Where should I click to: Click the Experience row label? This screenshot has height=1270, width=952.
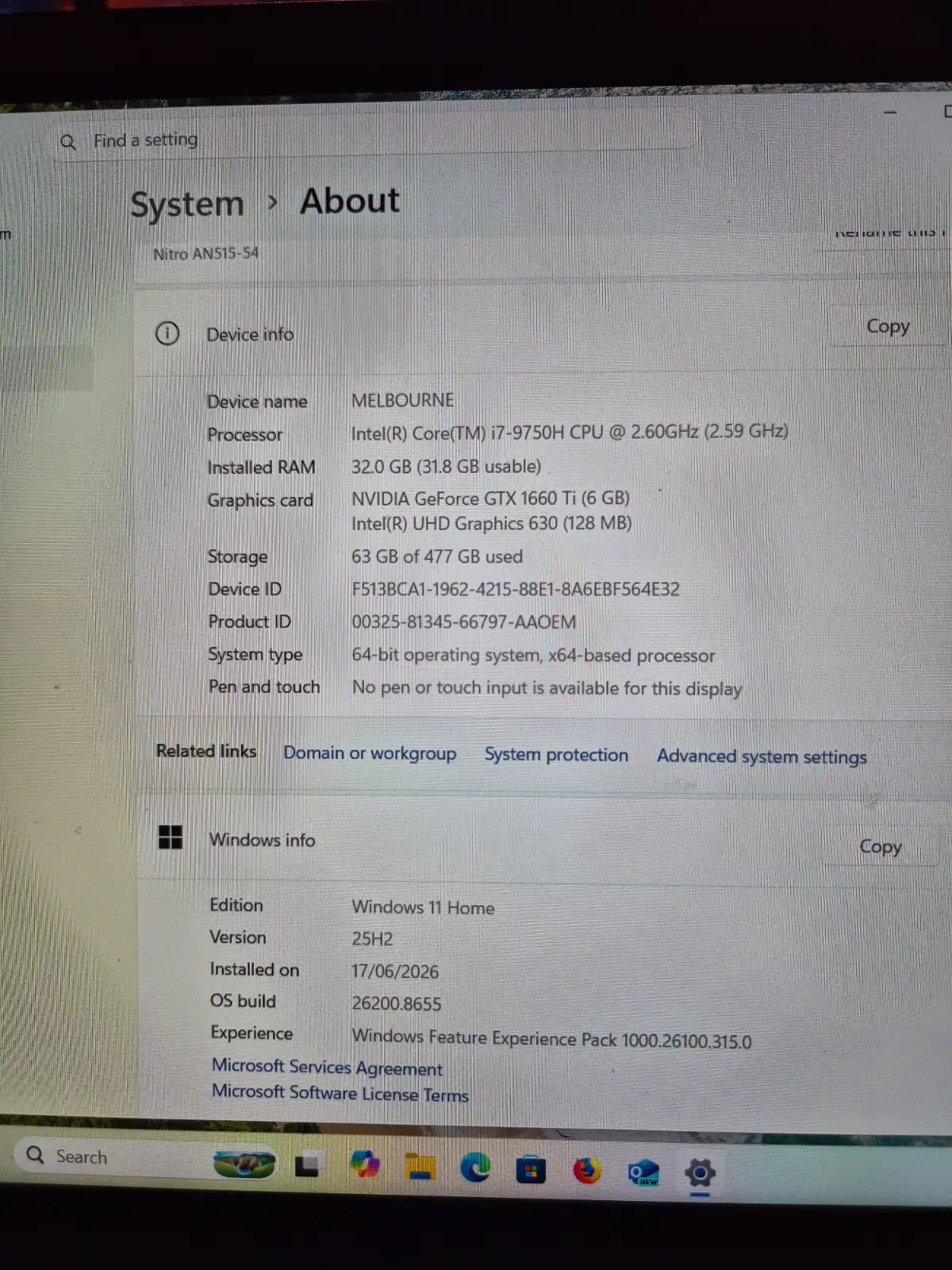251,1033
